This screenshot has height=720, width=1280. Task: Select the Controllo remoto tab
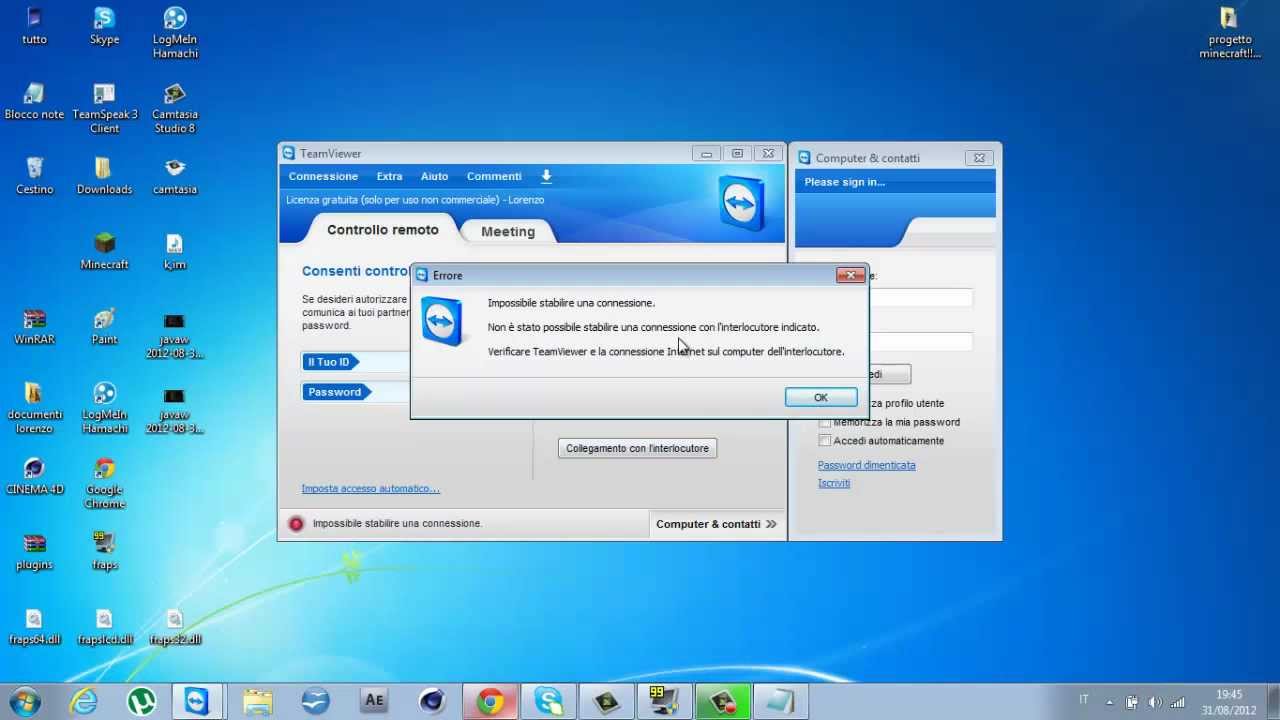click(383, 230)
